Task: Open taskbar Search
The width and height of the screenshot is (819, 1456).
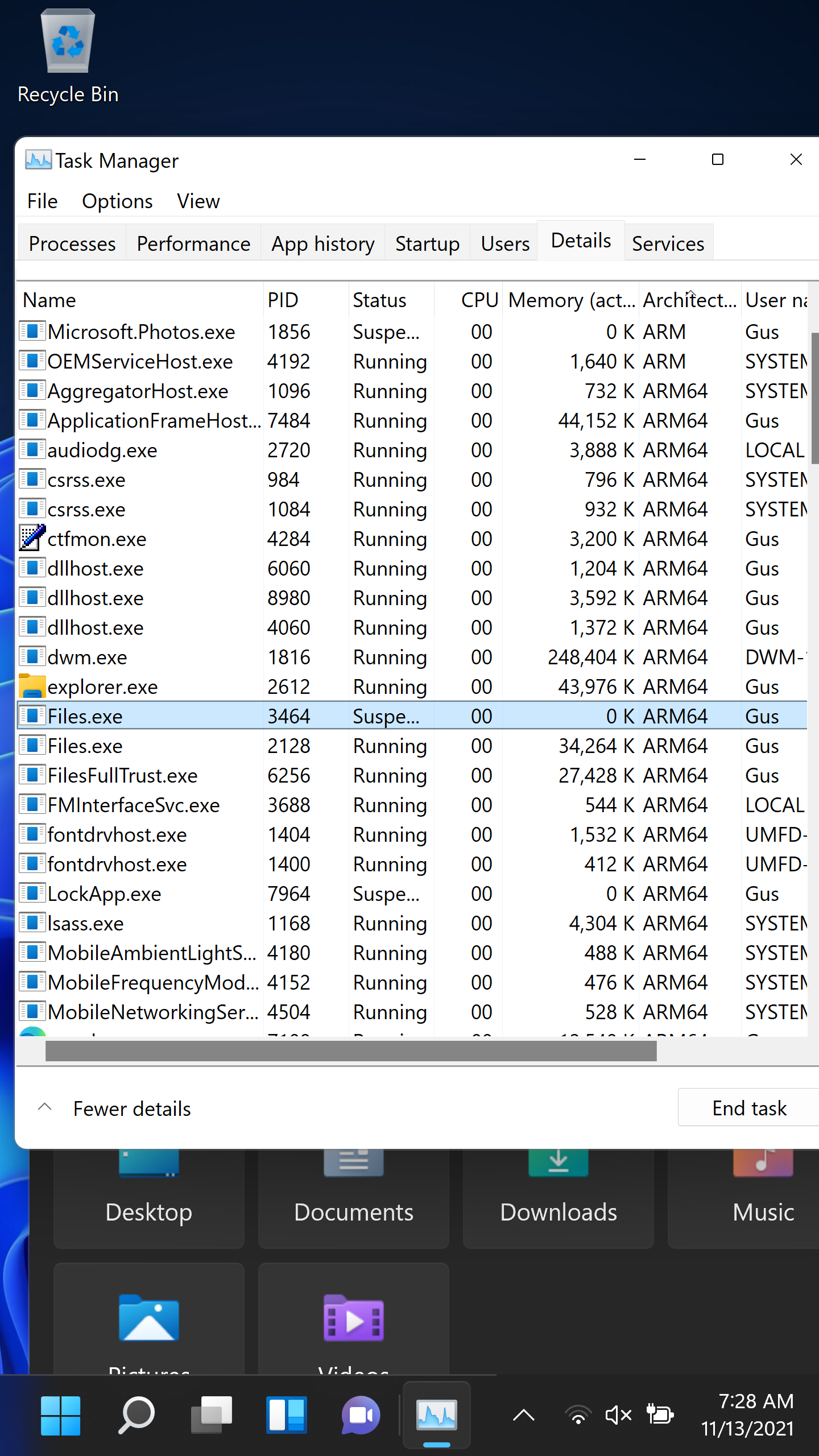Action: [136, 1415]
